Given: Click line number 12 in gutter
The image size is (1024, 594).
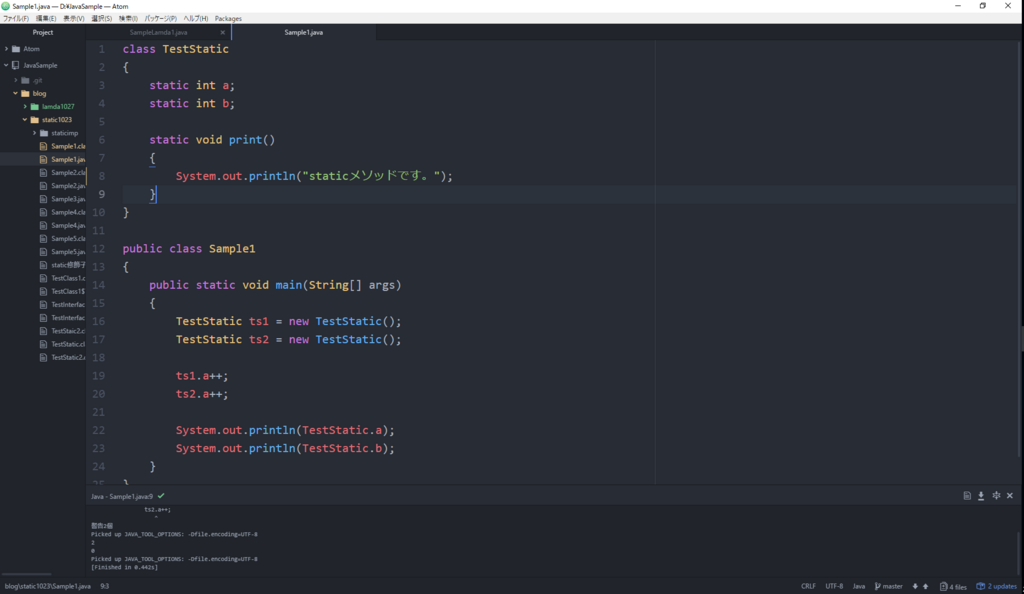Looking at the screenshot, I should point(99,249).
